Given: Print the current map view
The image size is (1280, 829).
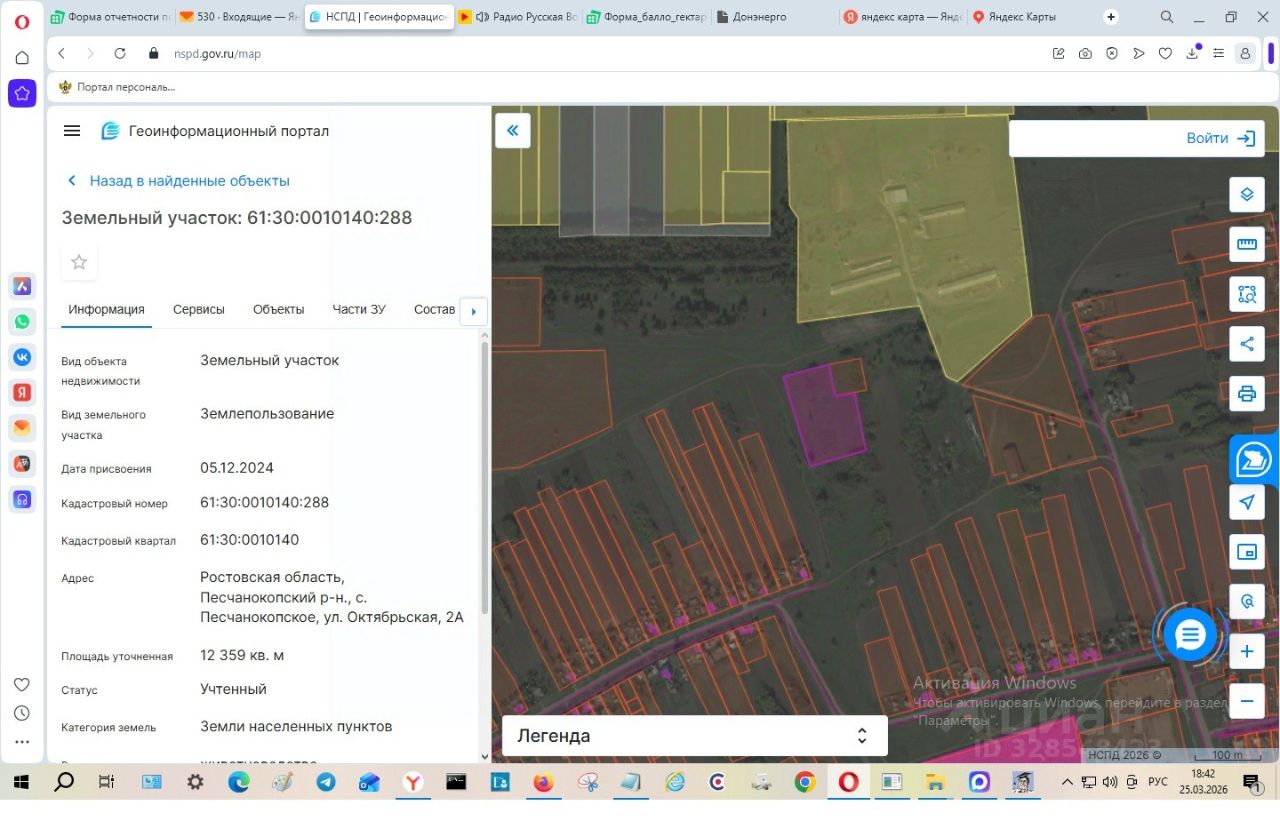Looking at the screenshot, I should [1246, 393].
